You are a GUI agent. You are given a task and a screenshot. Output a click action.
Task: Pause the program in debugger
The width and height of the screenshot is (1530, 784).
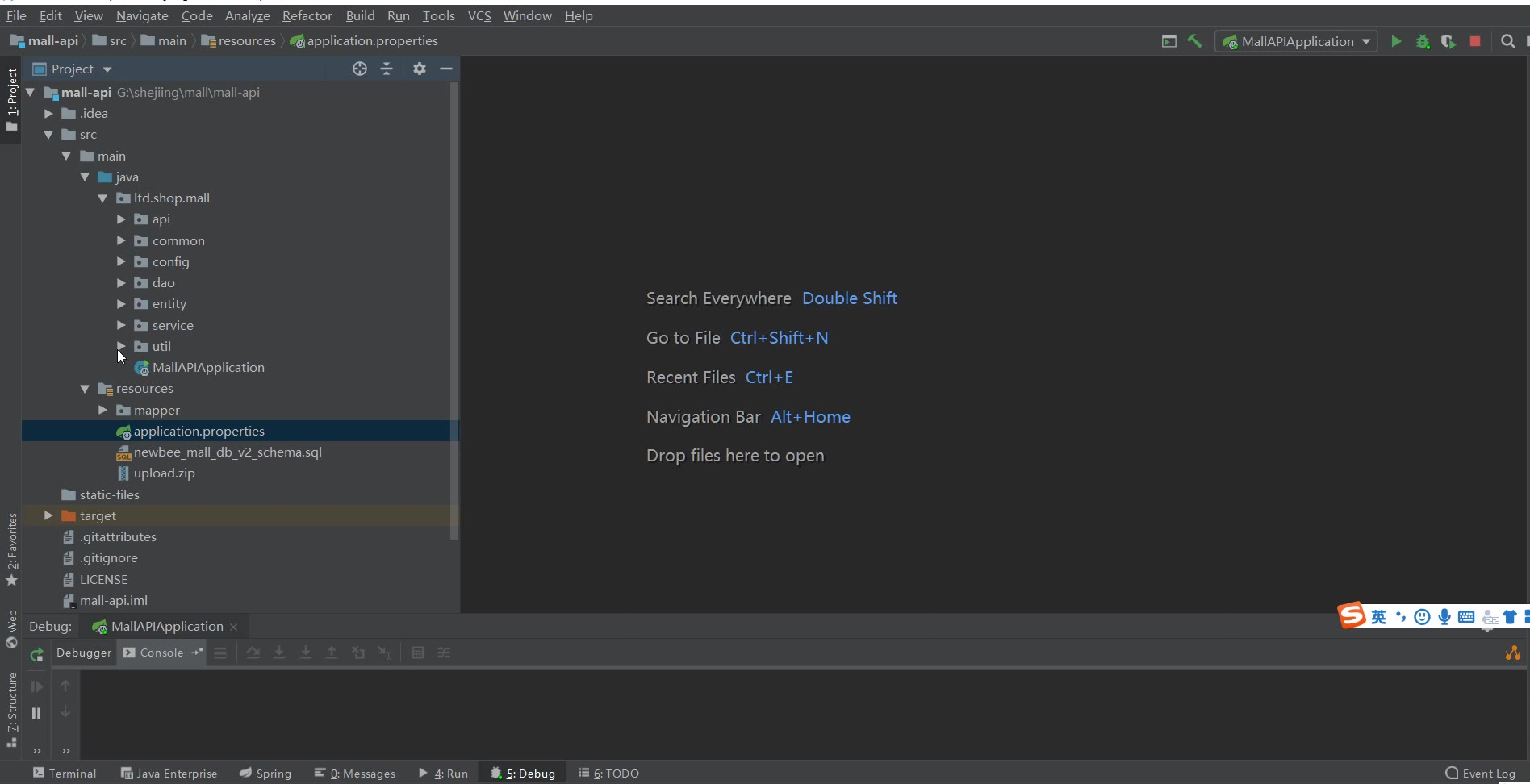pyautogui.click(x=36, y=713)
